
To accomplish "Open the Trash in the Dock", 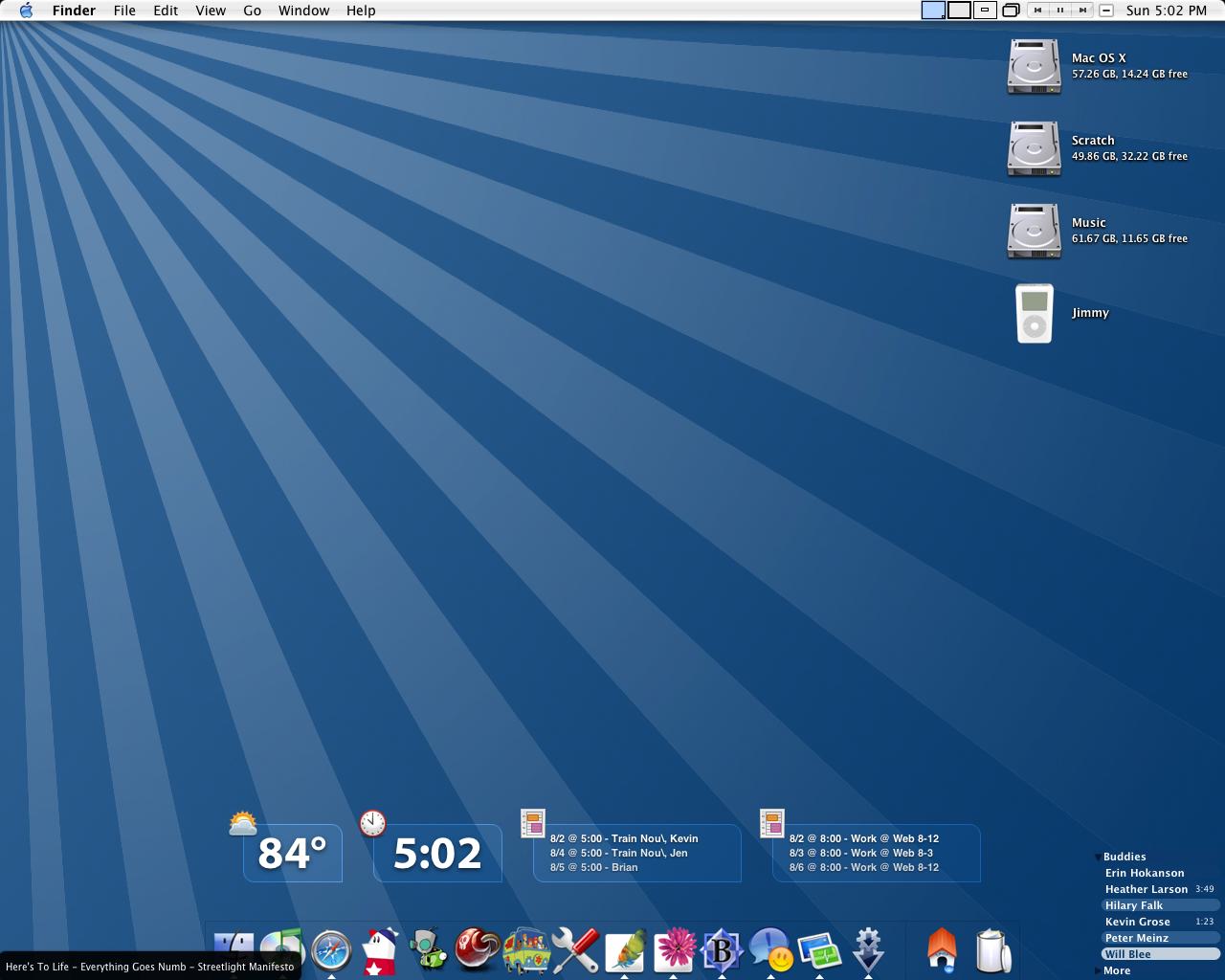I will [x=992, y=950].
